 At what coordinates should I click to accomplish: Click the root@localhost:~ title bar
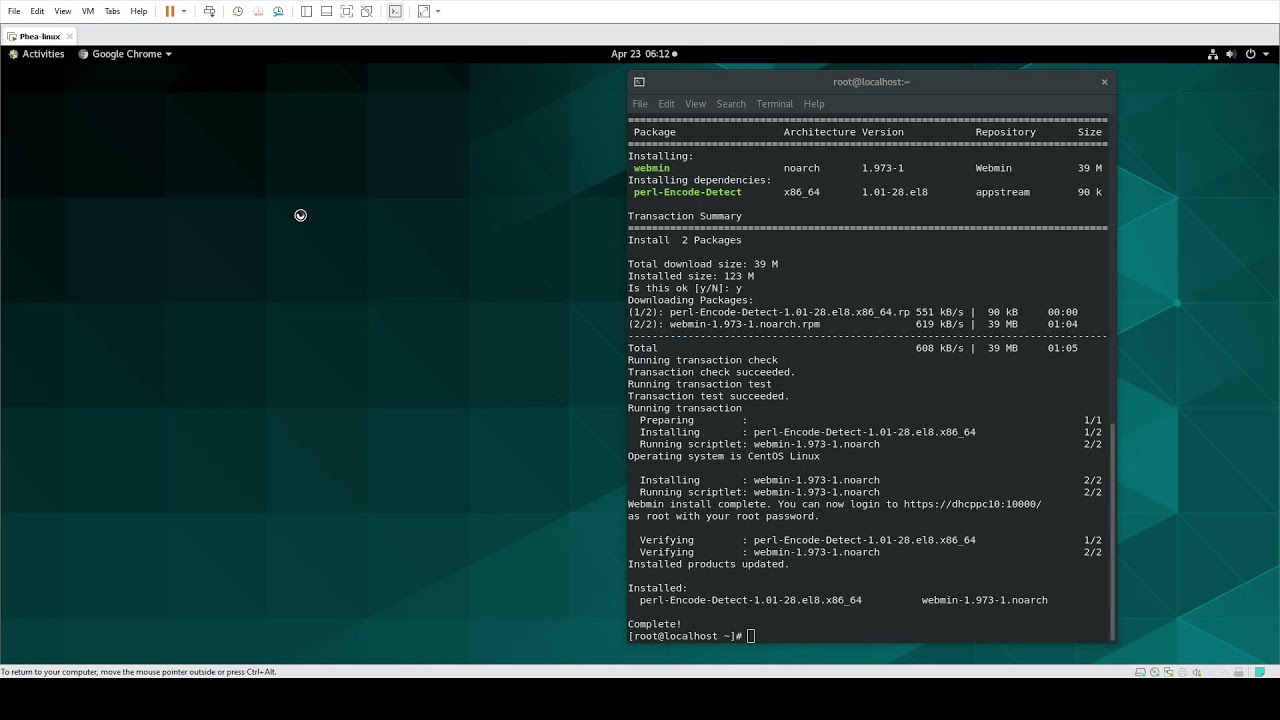click(x=871, y=82)
